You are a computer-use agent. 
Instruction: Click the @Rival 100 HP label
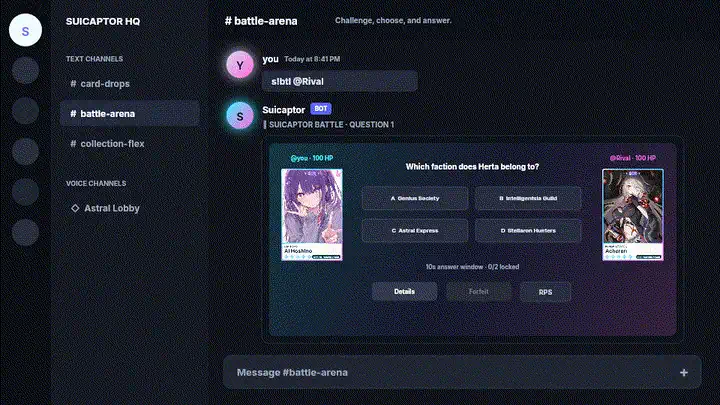(x=633, y=158)
